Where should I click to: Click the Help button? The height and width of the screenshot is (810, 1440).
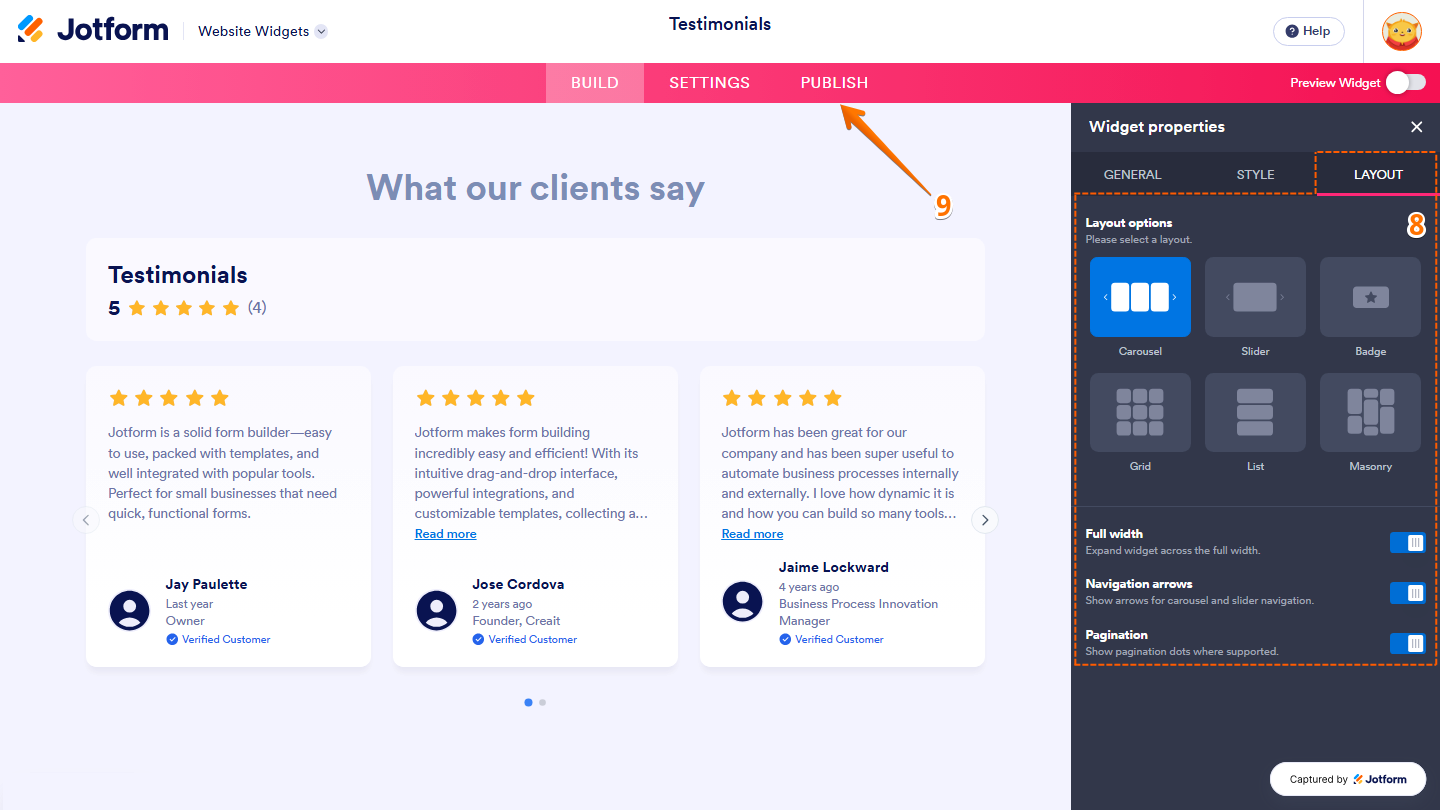[1309, 31]
